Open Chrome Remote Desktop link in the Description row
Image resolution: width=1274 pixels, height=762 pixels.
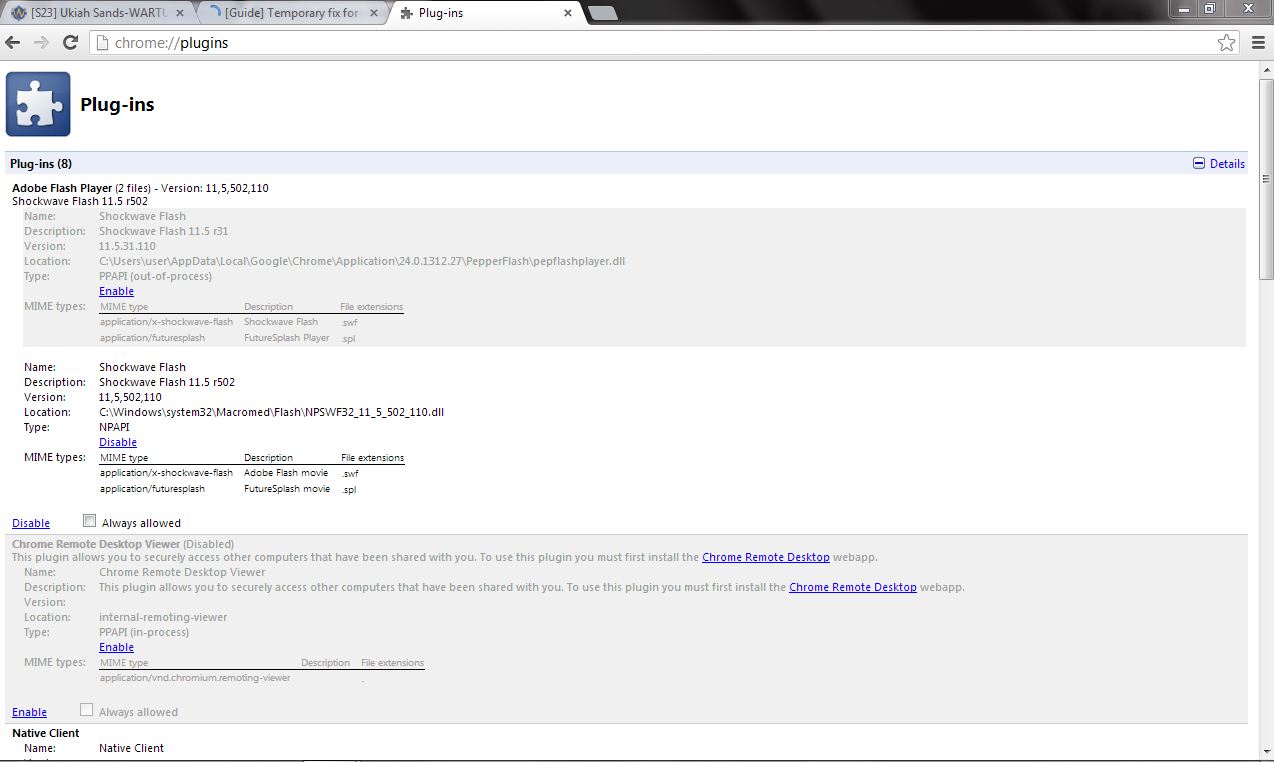[852, 587]
